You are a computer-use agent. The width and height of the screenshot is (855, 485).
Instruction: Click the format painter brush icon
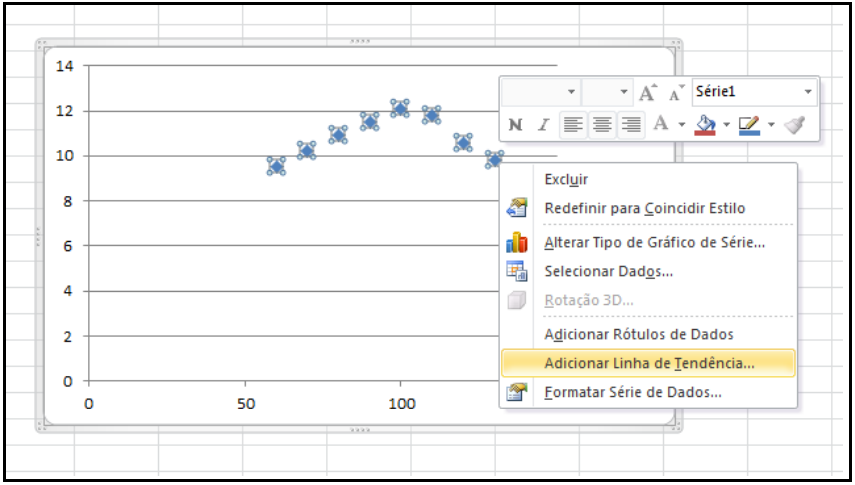tap(796, 125)
